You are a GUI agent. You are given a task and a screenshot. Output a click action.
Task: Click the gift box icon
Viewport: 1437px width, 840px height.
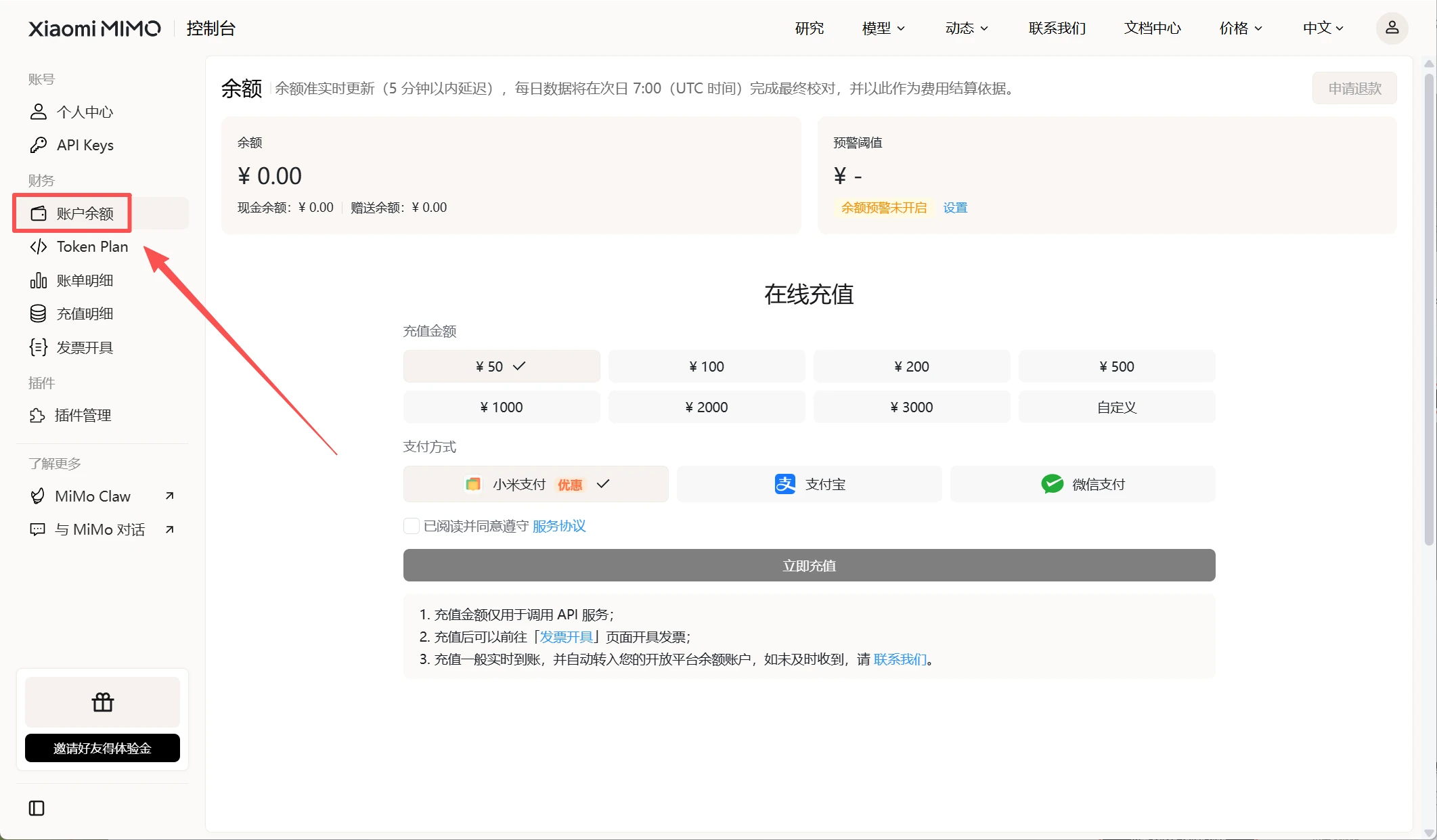pos(103,703)
